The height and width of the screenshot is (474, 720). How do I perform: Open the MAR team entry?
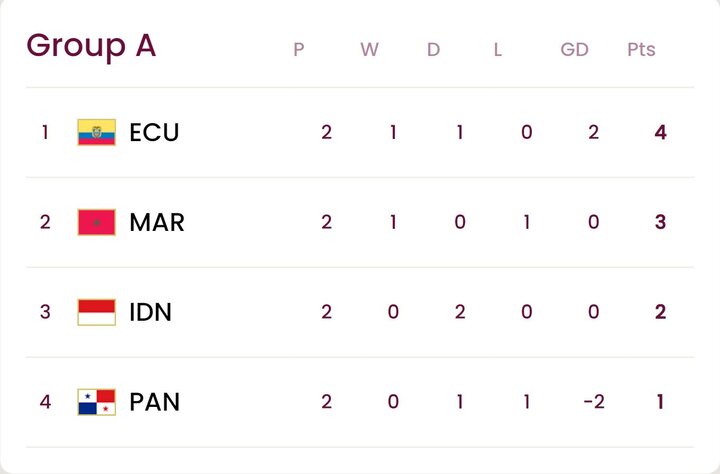click(x=157, y=222)
